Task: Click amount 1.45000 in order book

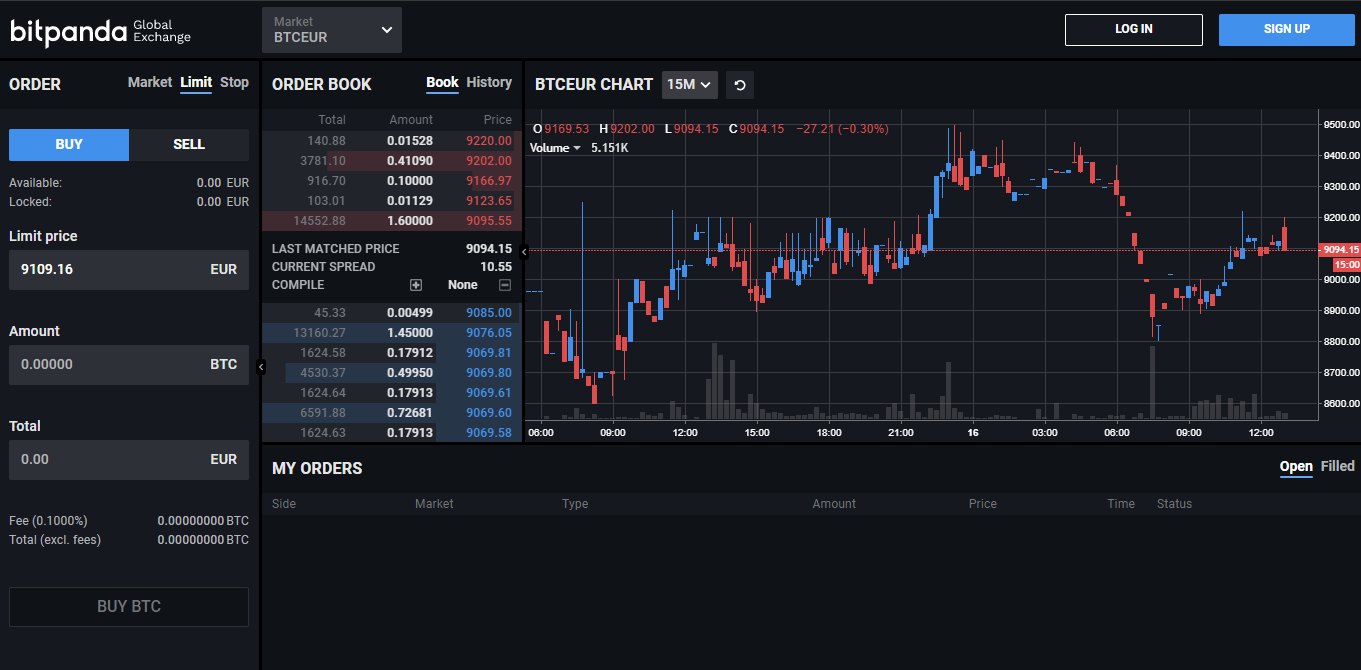Action: click(x=410, y=333)
